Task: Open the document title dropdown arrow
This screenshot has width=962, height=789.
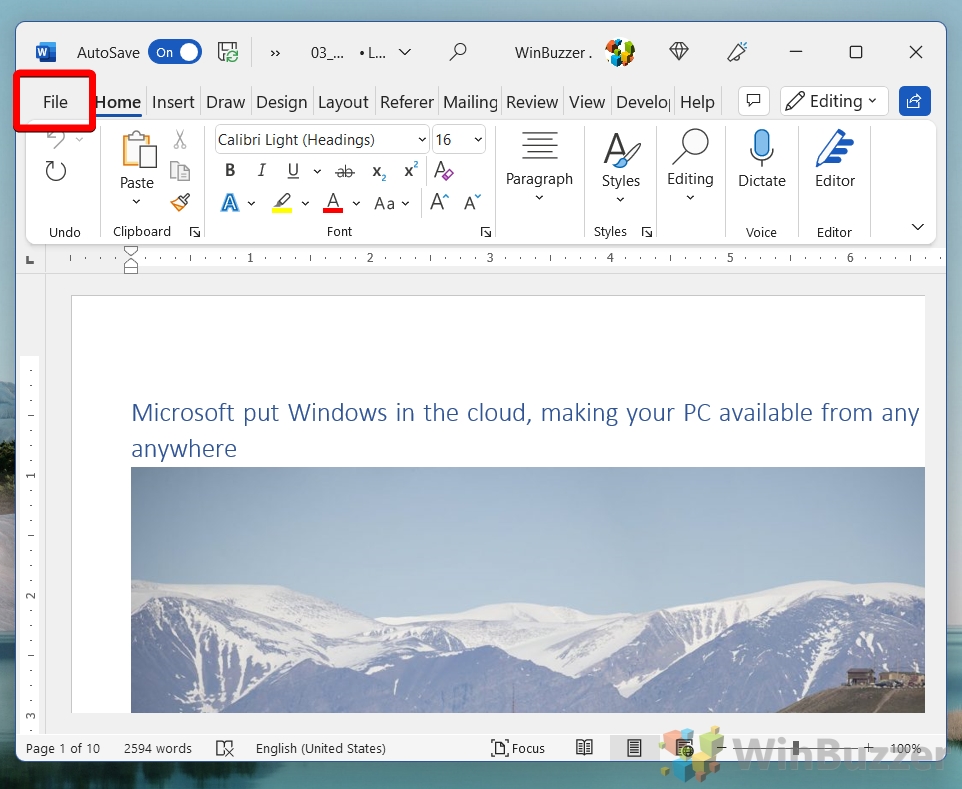Action: tap(405, 52)
